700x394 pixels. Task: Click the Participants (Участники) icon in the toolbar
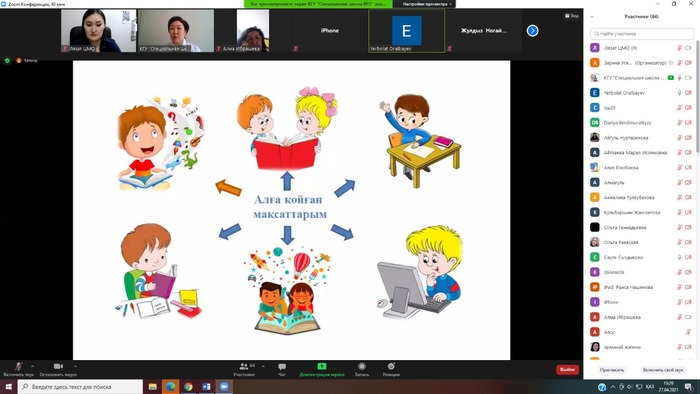244,366
